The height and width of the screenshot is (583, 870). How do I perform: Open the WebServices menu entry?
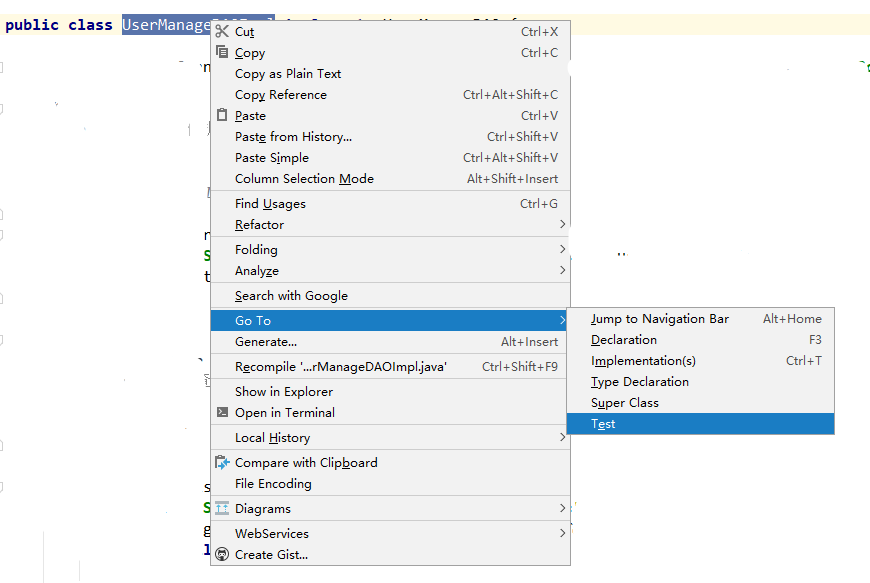tap(390, 534)
